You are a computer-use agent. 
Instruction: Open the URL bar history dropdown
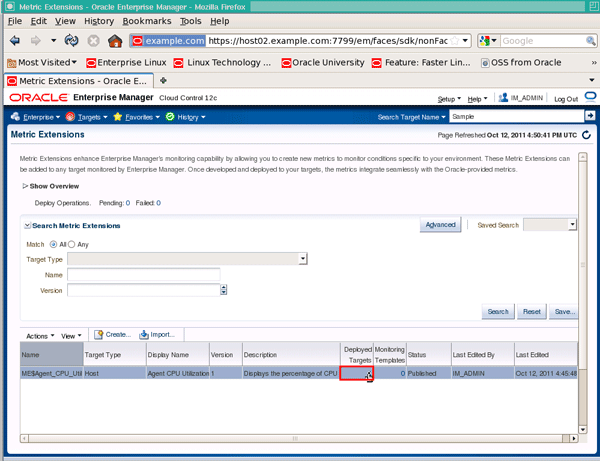coord(465,40)
